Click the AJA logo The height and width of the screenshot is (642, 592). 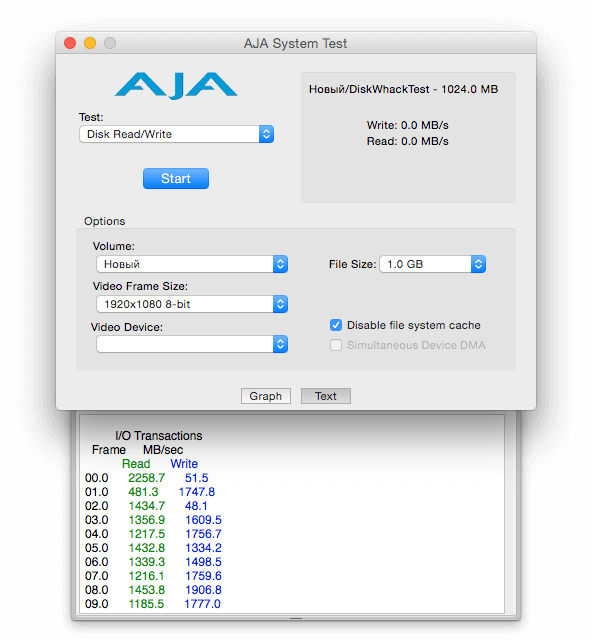click(x=176, y=86)
